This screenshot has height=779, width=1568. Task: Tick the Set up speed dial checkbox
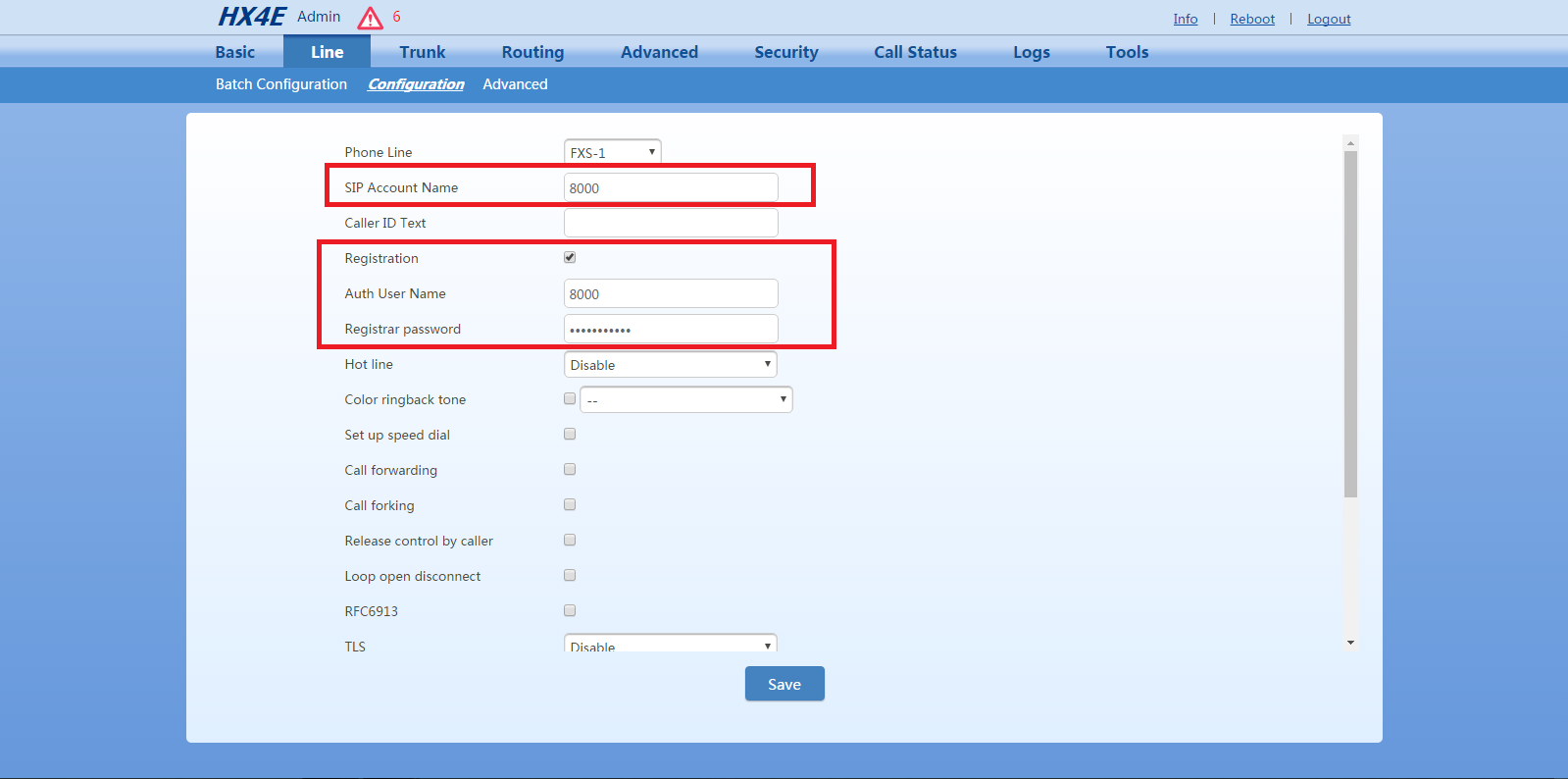(570, 434)
